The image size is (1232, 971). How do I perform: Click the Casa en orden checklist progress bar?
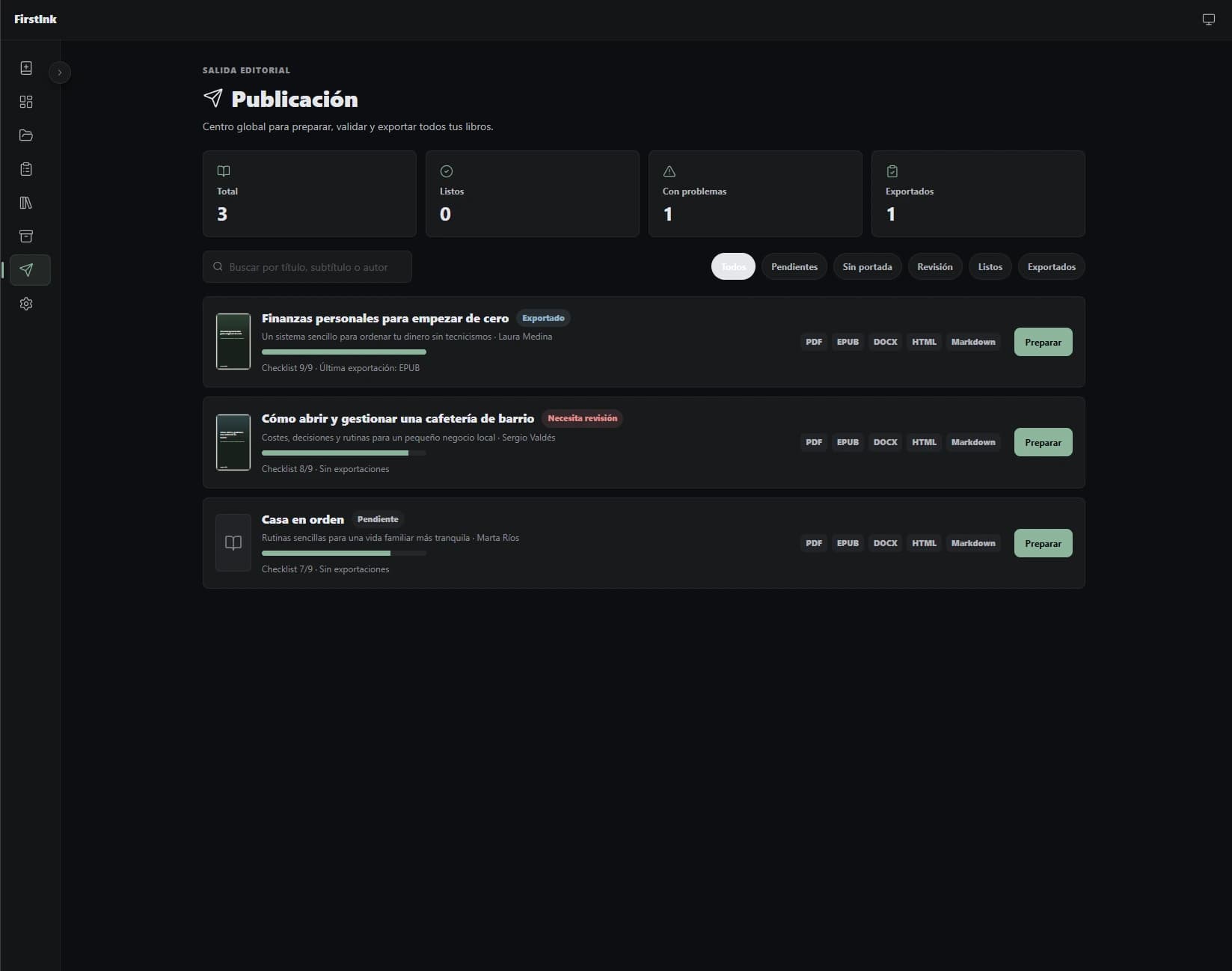344,554
